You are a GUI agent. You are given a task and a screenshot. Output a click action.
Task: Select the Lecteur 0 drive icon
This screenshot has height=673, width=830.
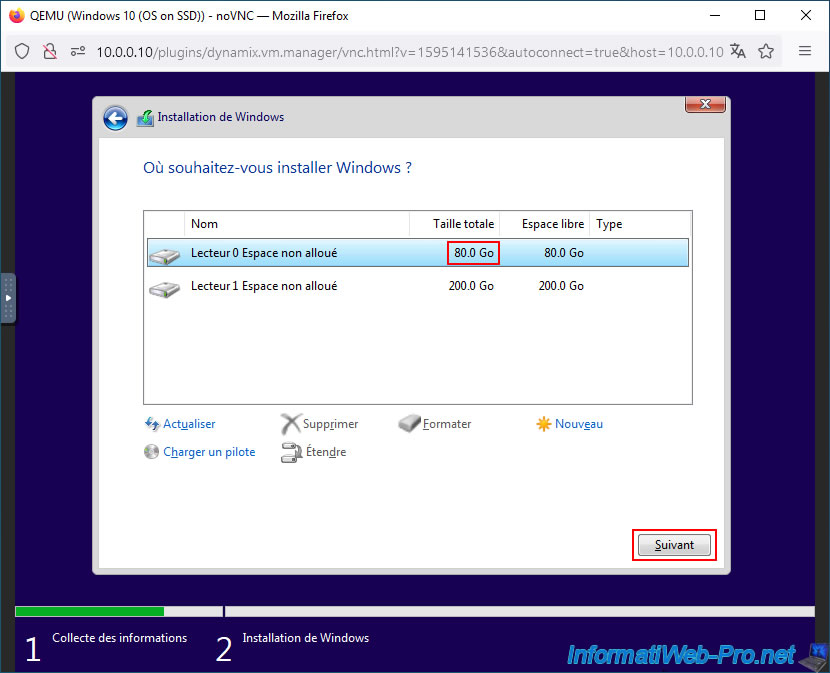[x=165, y=256]
